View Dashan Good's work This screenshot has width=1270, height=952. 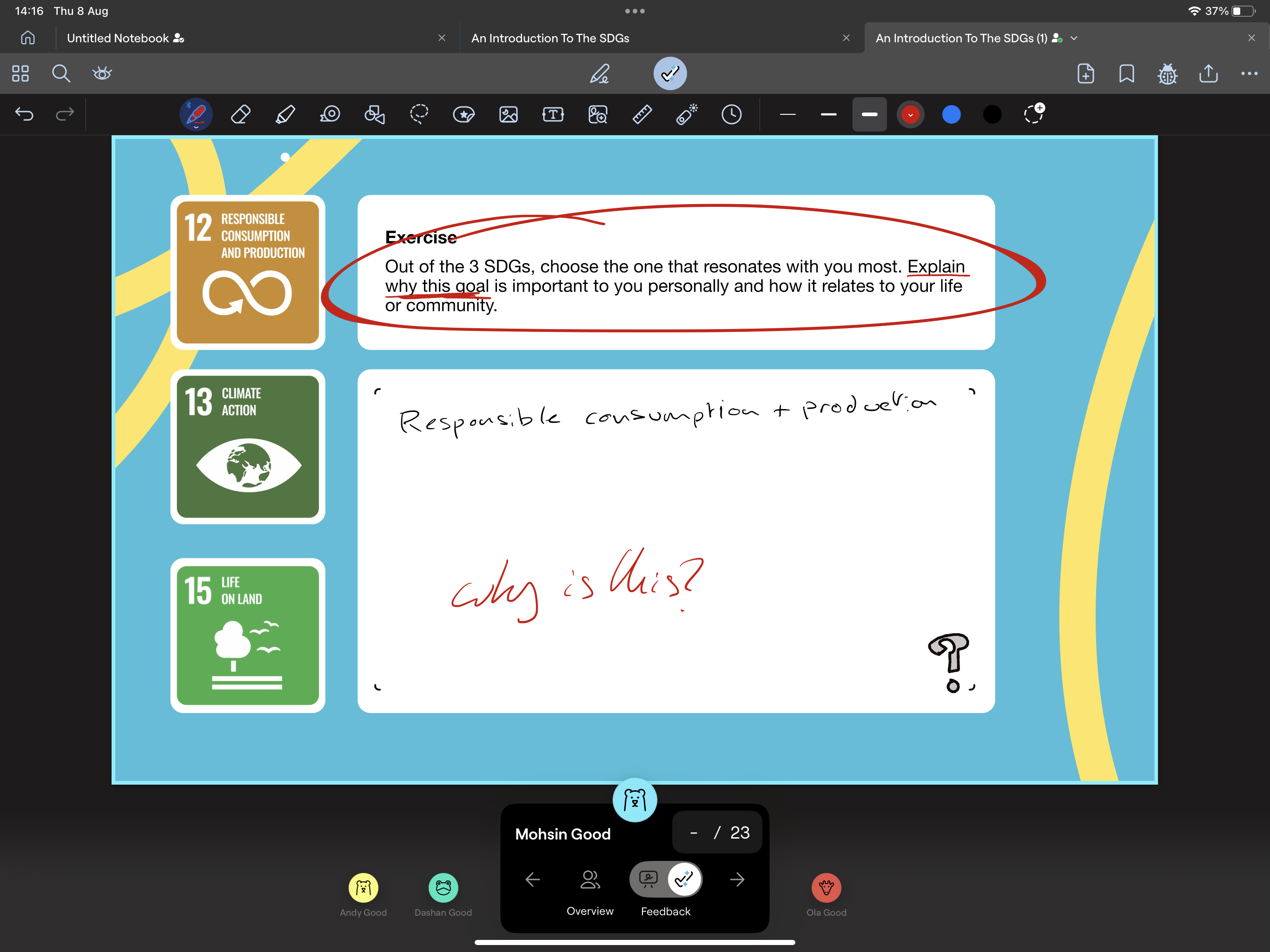443,888
